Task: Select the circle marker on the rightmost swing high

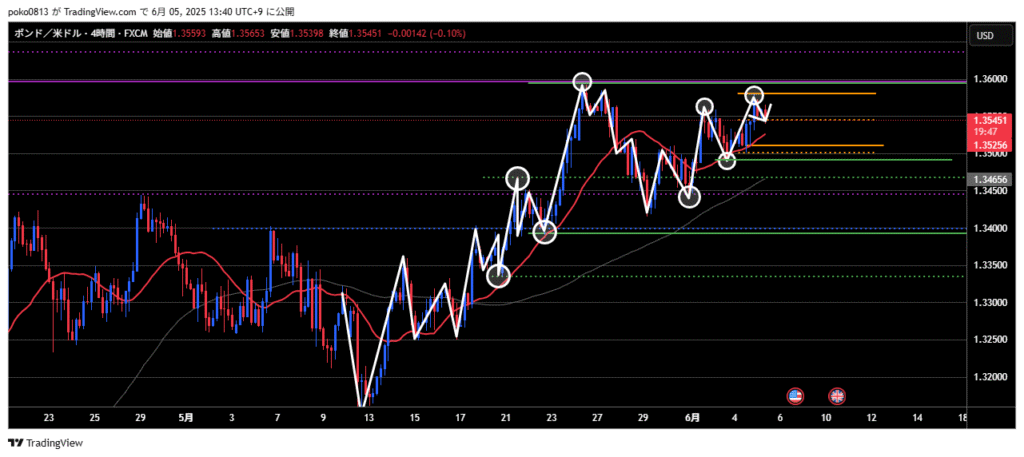Action: click(754, 95)
